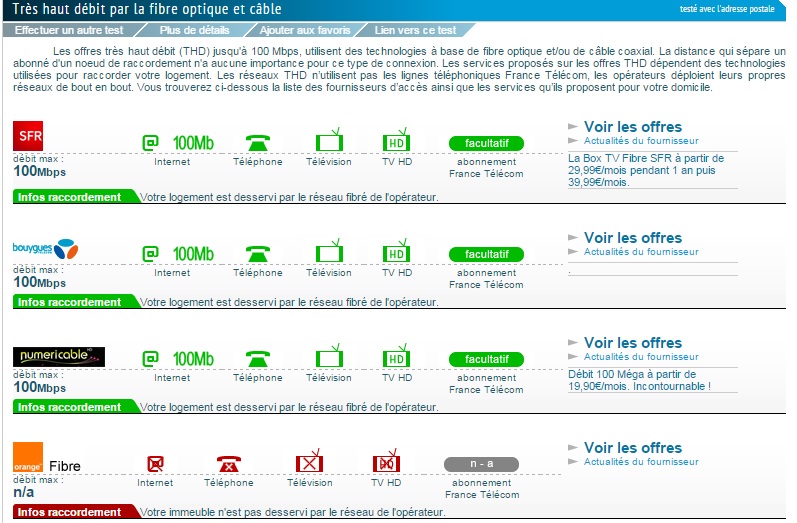
Task: Click Numericable row TV HD icon
Action: 396,356
